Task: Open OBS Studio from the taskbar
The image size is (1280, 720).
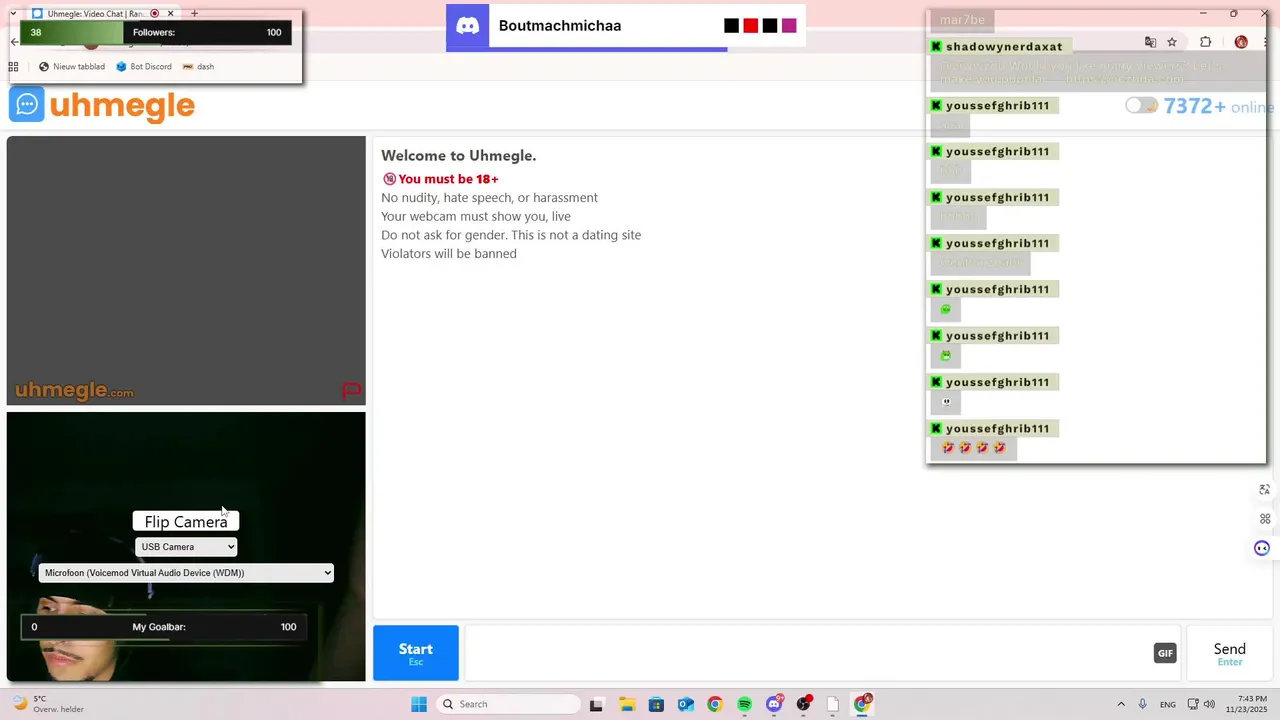Action: (x=803, y=704)
